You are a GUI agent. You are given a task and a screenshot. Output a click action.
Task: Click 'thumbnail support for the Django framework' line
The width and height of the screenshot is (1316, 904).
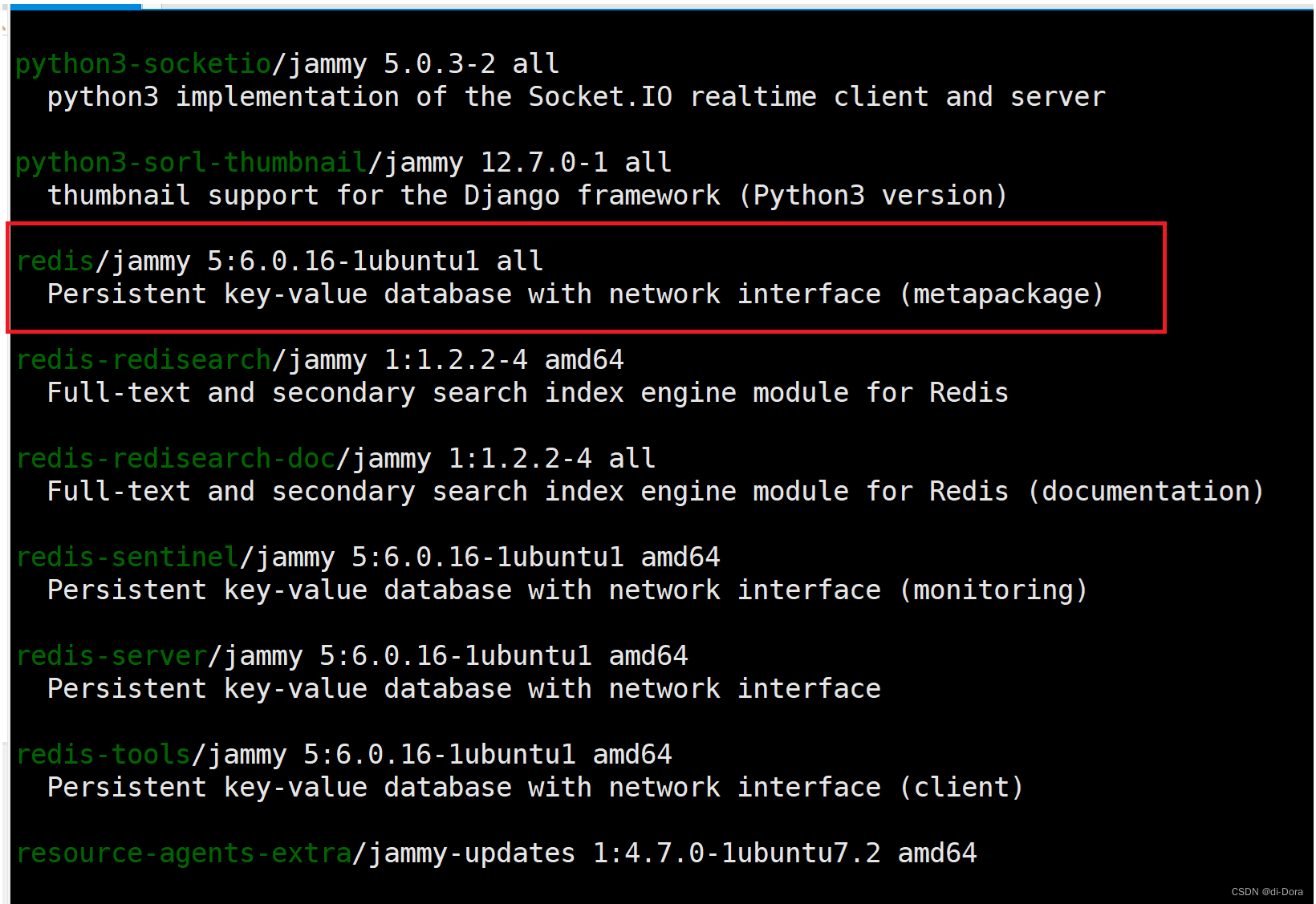pos(527,196)
